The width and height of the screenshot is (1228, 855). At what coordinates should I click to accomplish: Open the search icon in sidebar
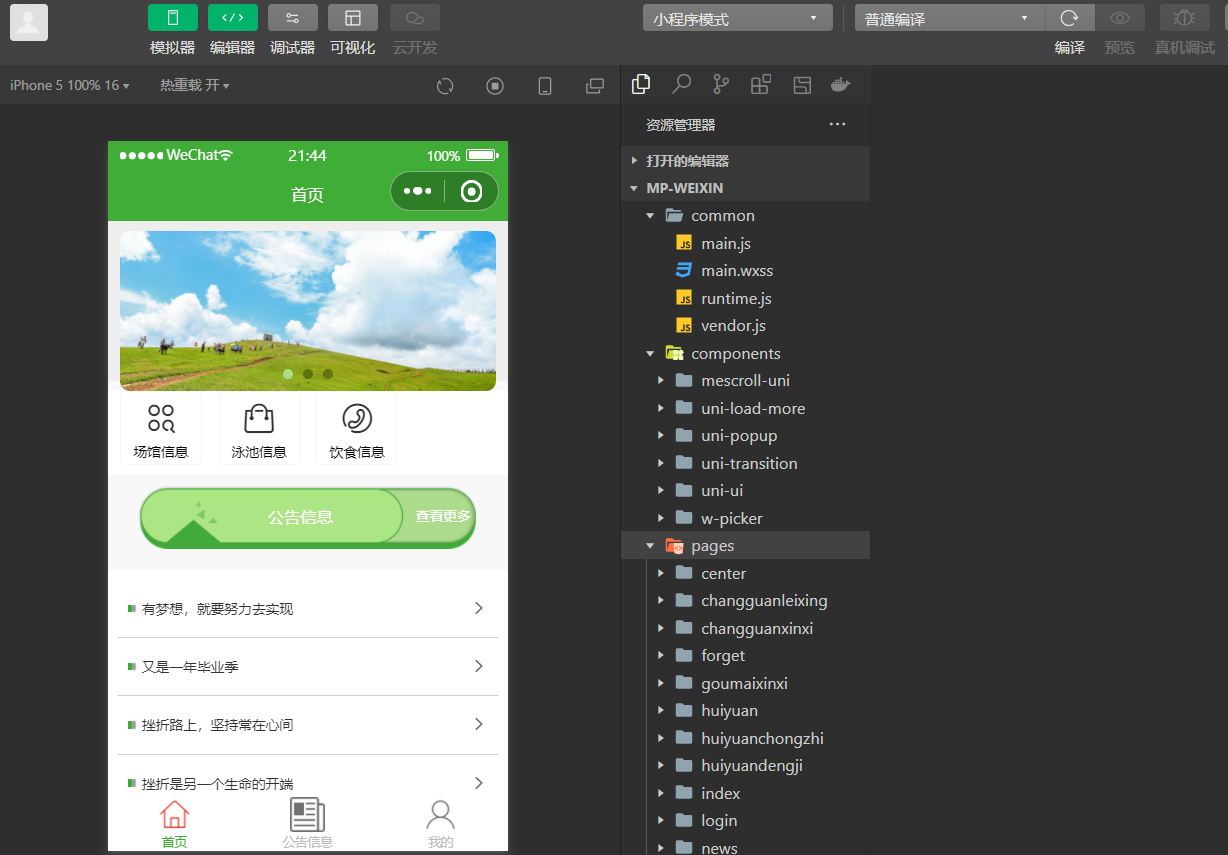681,85
